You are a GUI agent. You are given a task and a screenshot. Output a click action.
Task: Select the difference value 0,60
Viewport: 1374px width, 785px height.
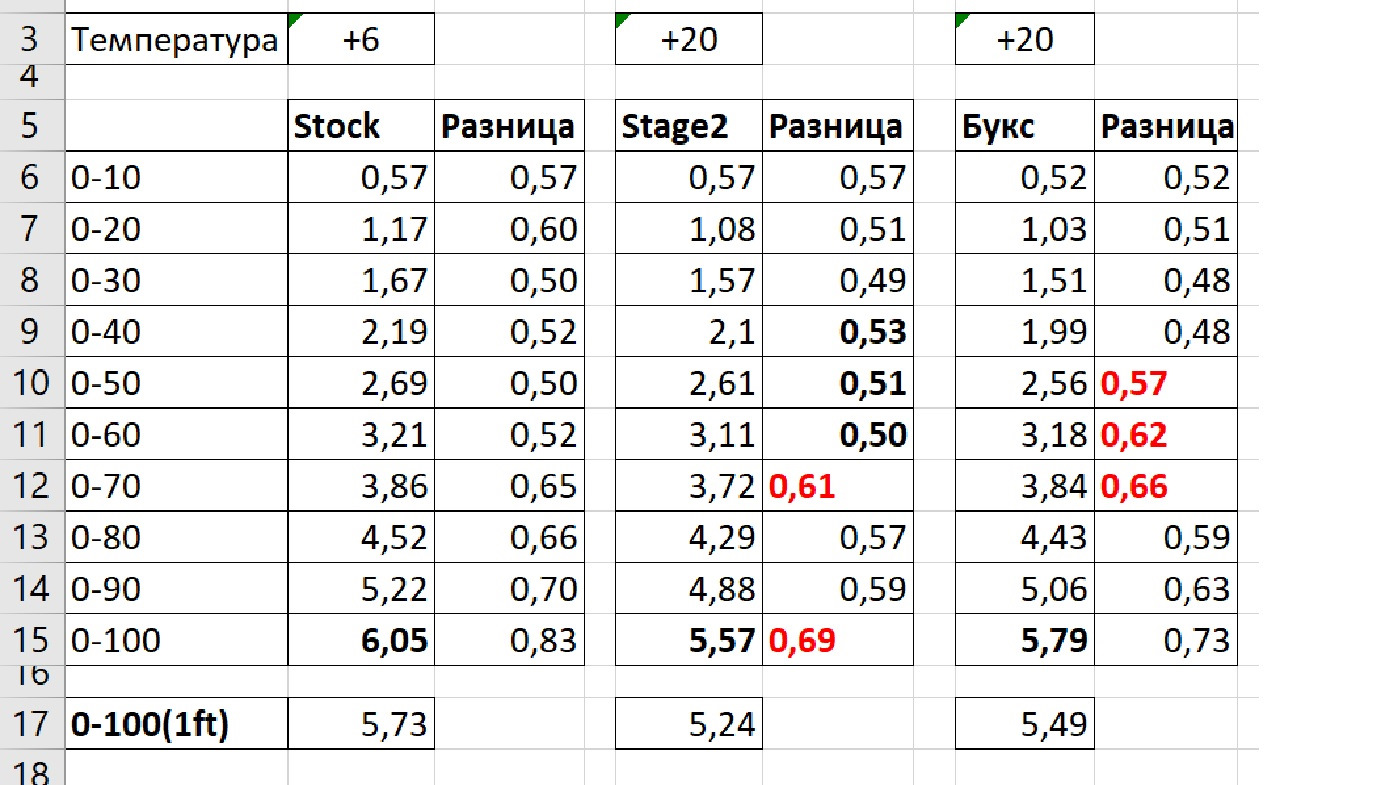509,229
